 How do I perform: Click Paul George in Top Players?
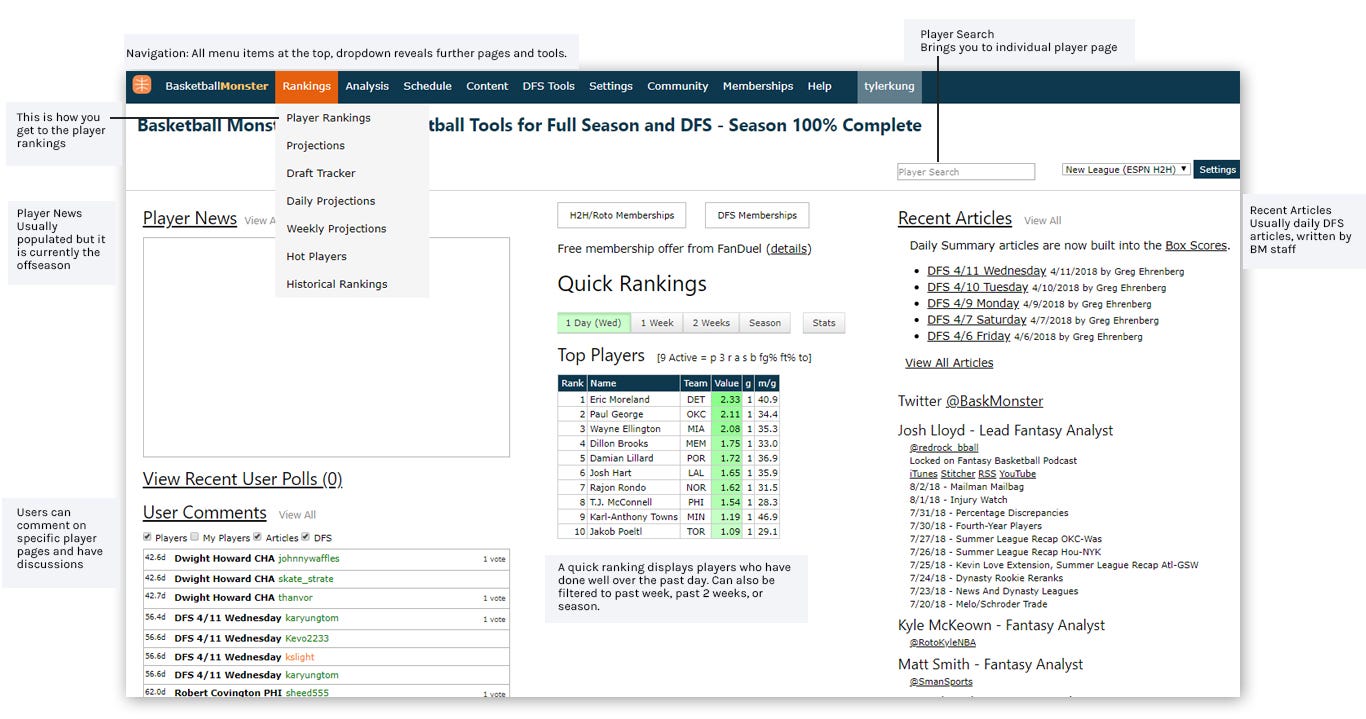(617, 414)
